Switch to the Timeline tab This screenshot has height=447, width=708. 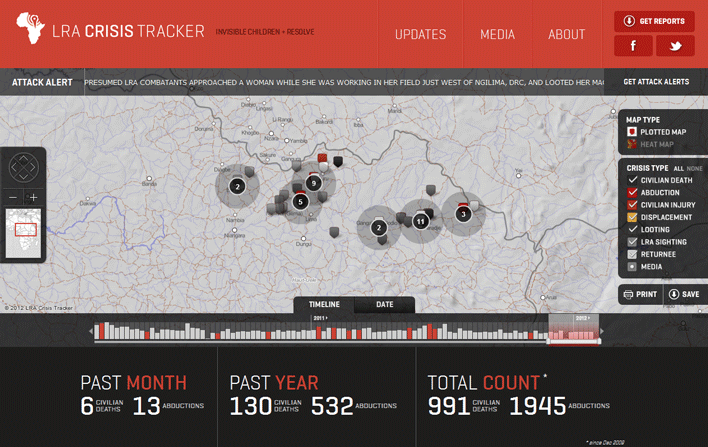tap(324, 305)
